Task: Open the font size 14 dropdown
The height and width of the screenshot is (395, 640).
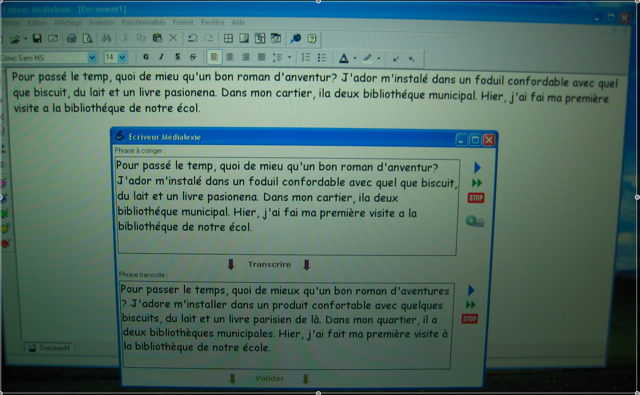Action: point(122,58)
